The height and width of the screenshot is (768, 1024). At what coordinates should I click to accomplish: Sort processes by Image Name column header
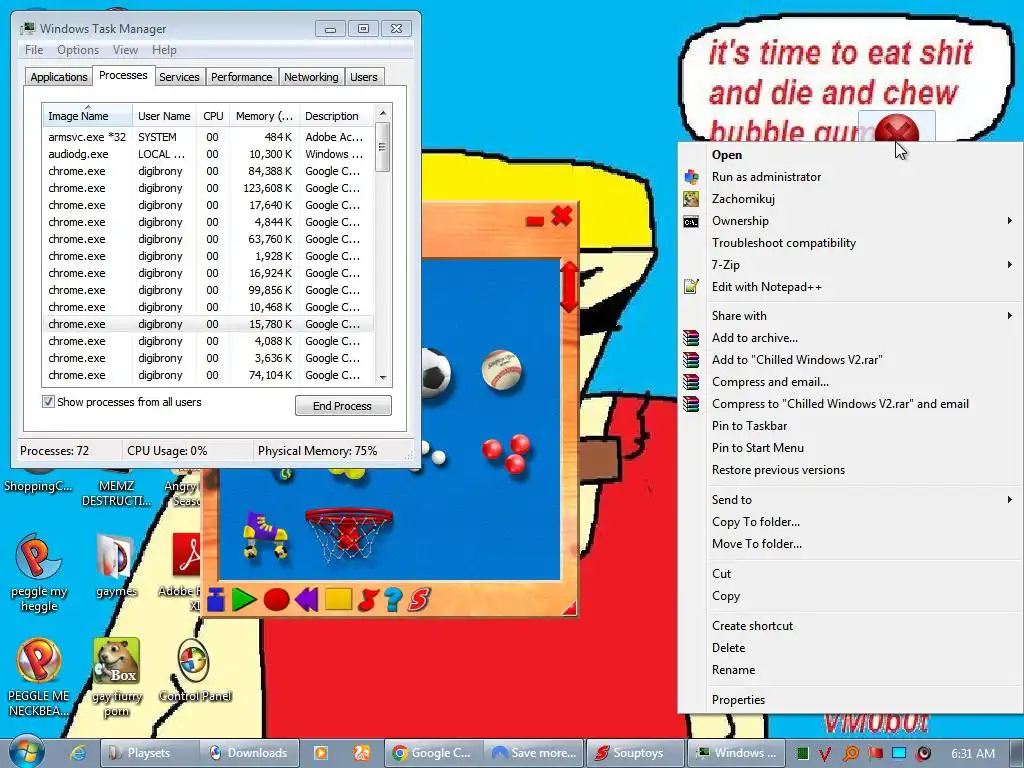tap(87, 116)
